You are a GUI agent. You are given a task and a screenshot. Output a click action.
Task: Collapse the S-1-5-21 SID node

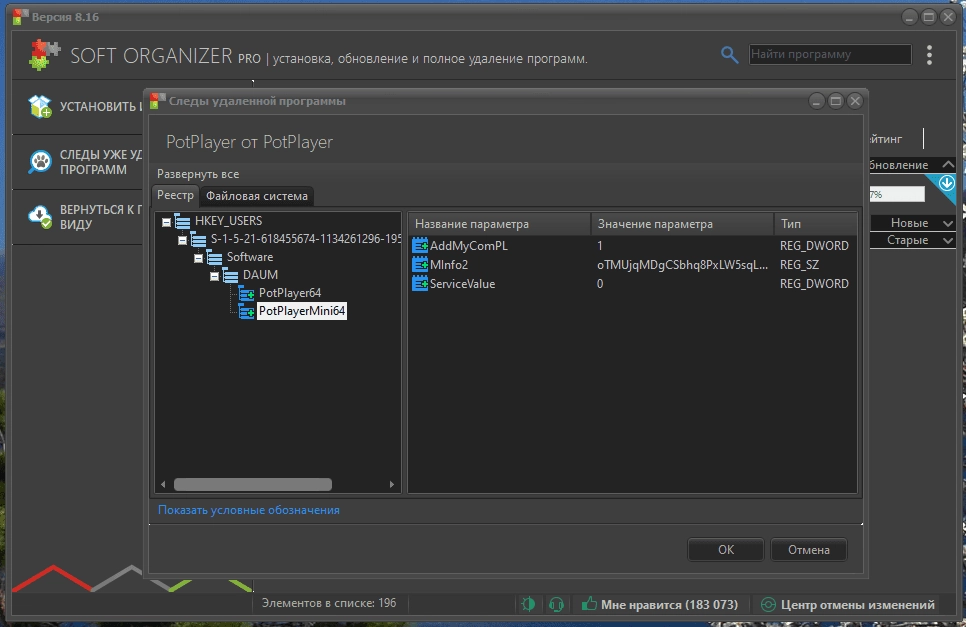point(182,240)
